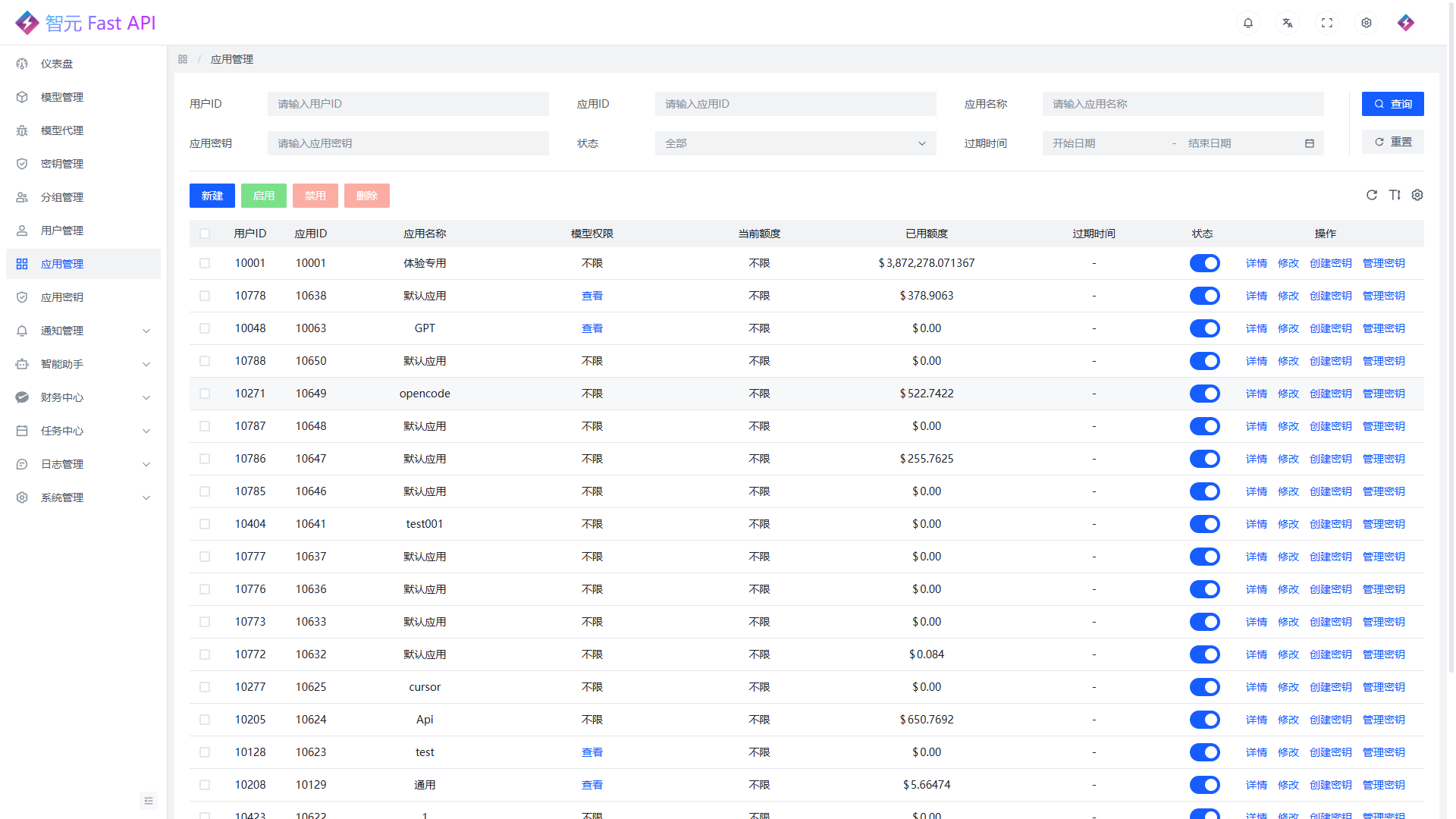
Task: Focus the 应用名称 input field
Action: (1182, 104)
